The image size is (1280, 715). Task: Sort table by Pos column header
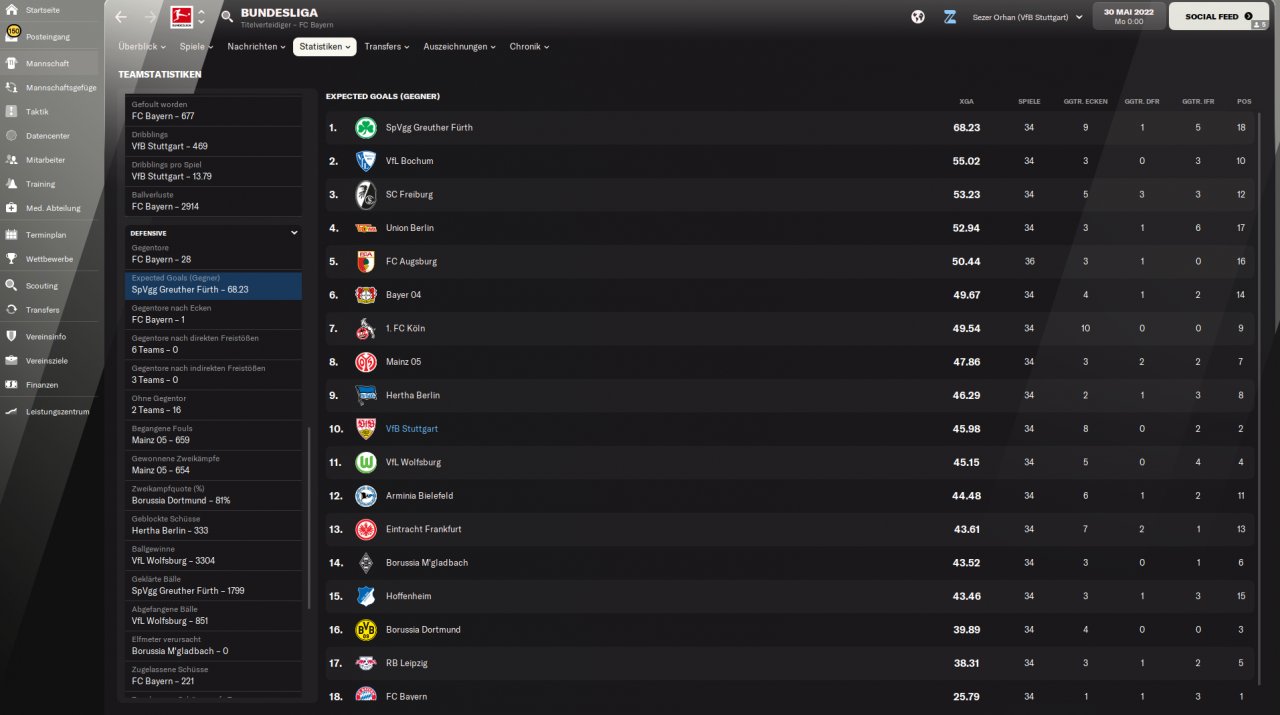[1243, 101]
